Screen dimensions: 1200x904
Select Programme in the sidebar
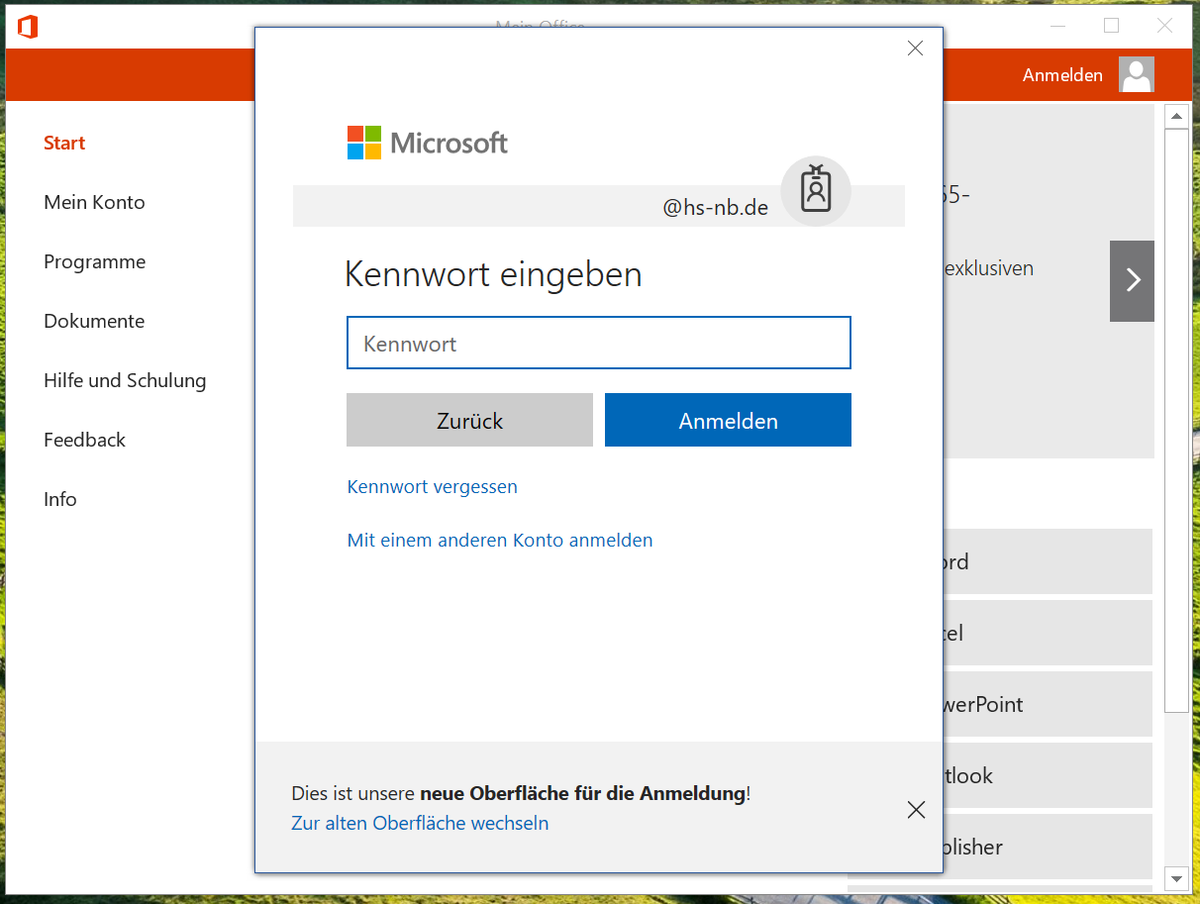(95, 262)
